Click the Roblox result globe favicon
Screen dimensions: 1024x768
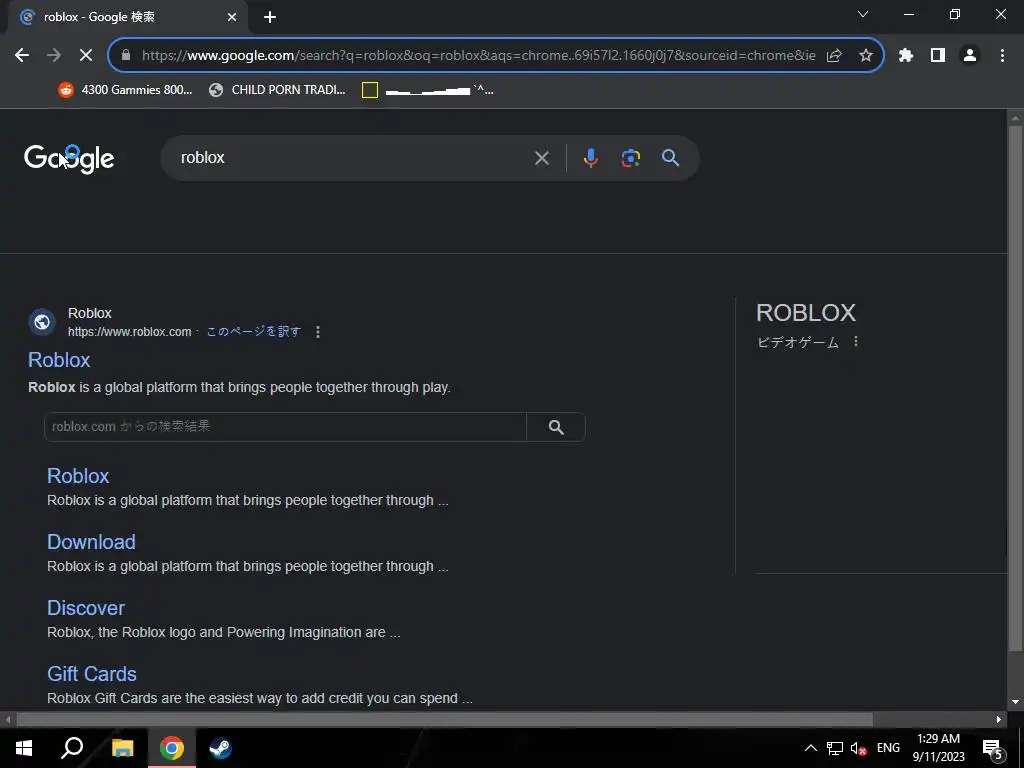(x=42, y=322)
